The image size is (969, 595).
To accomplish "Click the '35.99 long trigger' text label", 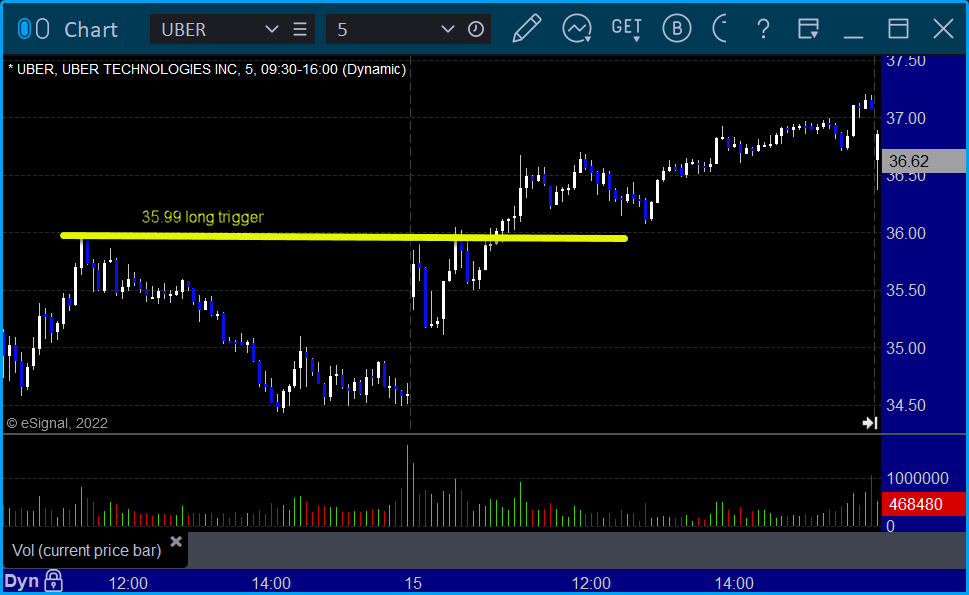I will [203, 217].
